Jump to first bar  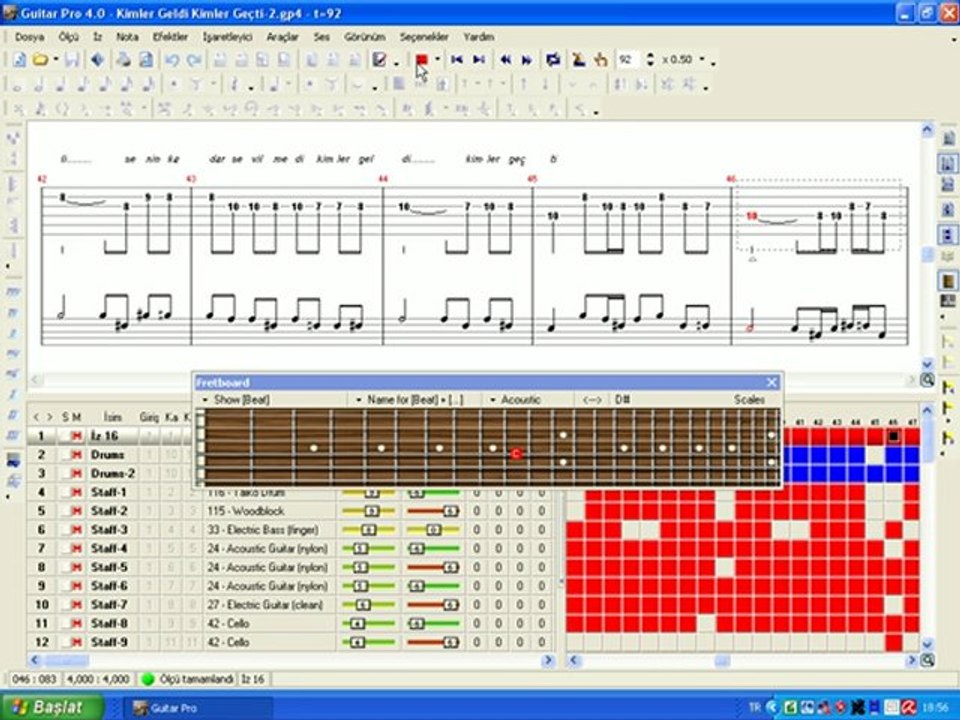pyautogui.click(x=457, y=59)
